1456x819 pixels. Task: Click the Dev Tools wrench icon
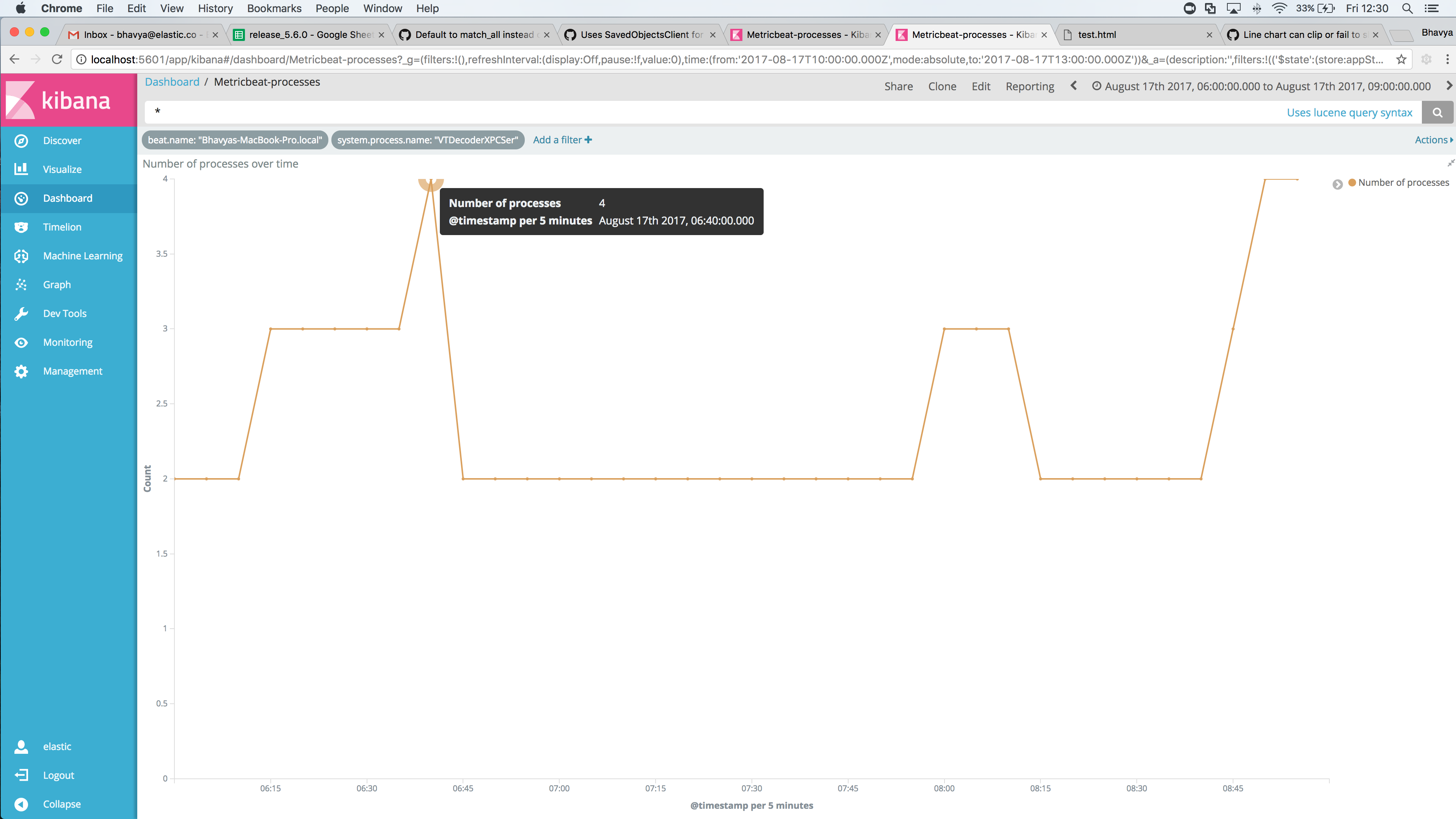tap(22, 314)
